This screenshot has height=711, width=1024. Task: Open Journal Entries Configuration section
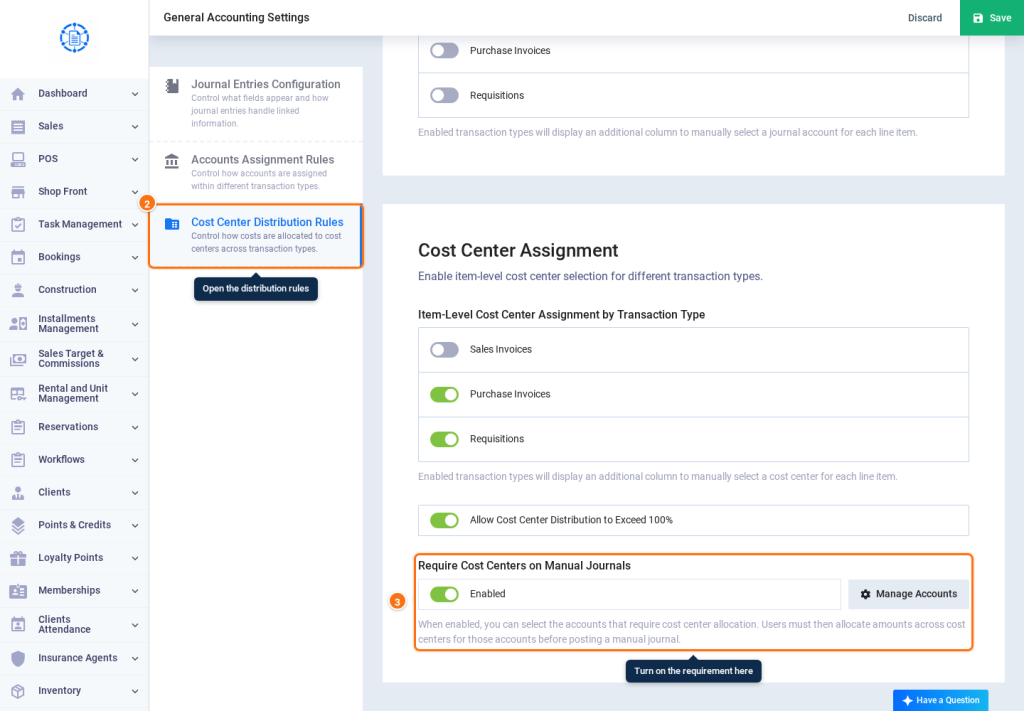click(256, 104)
